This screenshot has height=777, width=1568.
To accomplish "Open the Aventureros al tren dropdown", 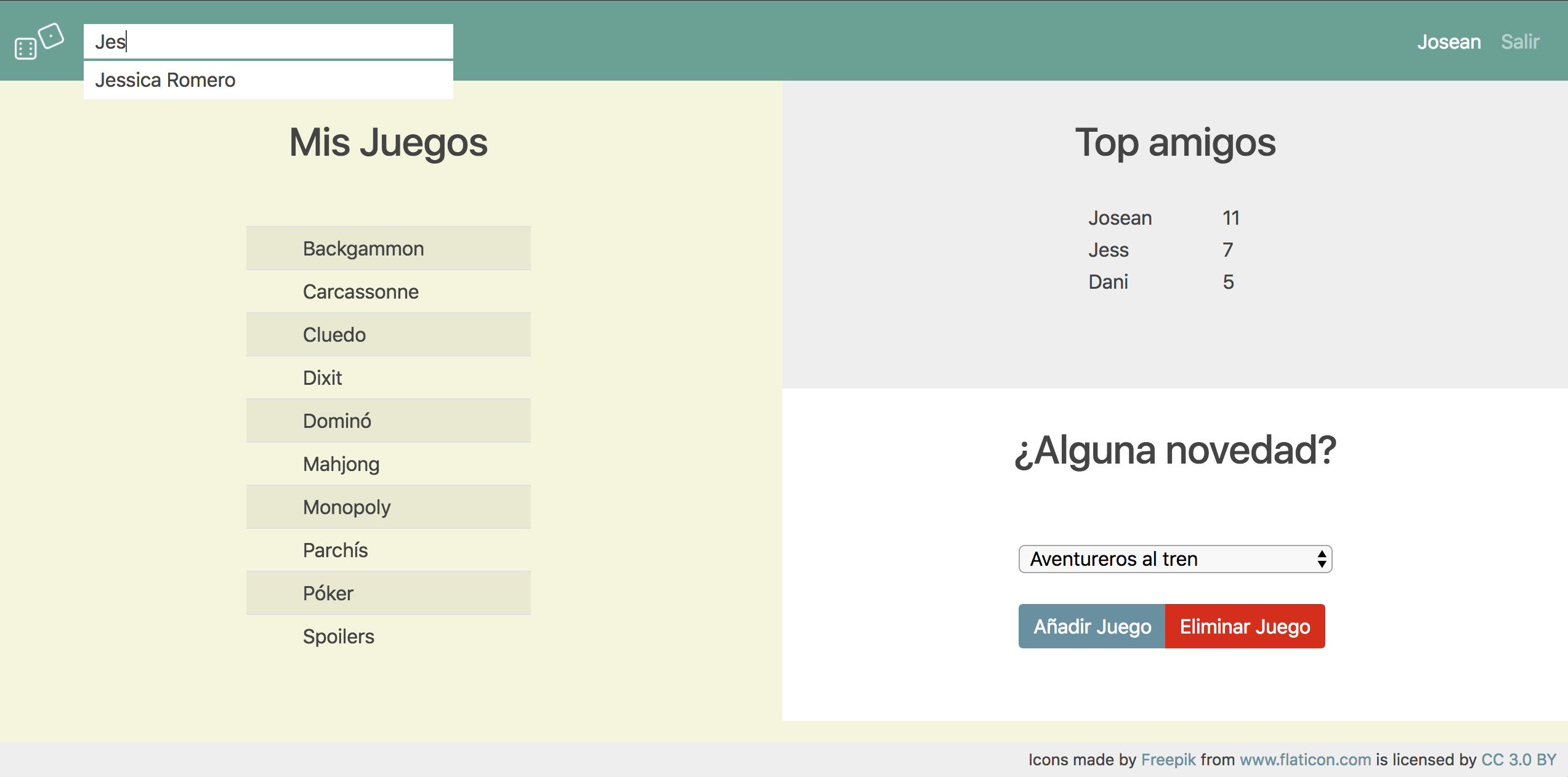I will pos(1174,559).
